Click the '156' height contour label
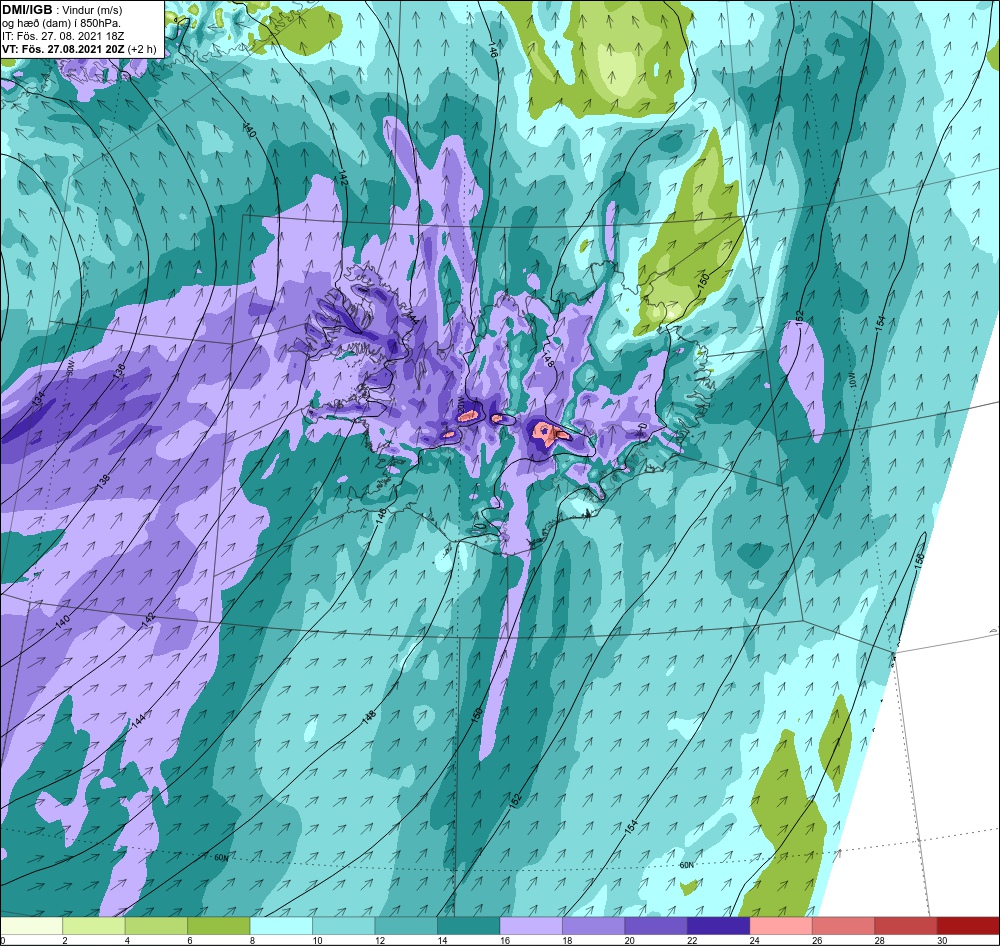The height and width of the screenshot is (946, 1000). tap(919, 559)
